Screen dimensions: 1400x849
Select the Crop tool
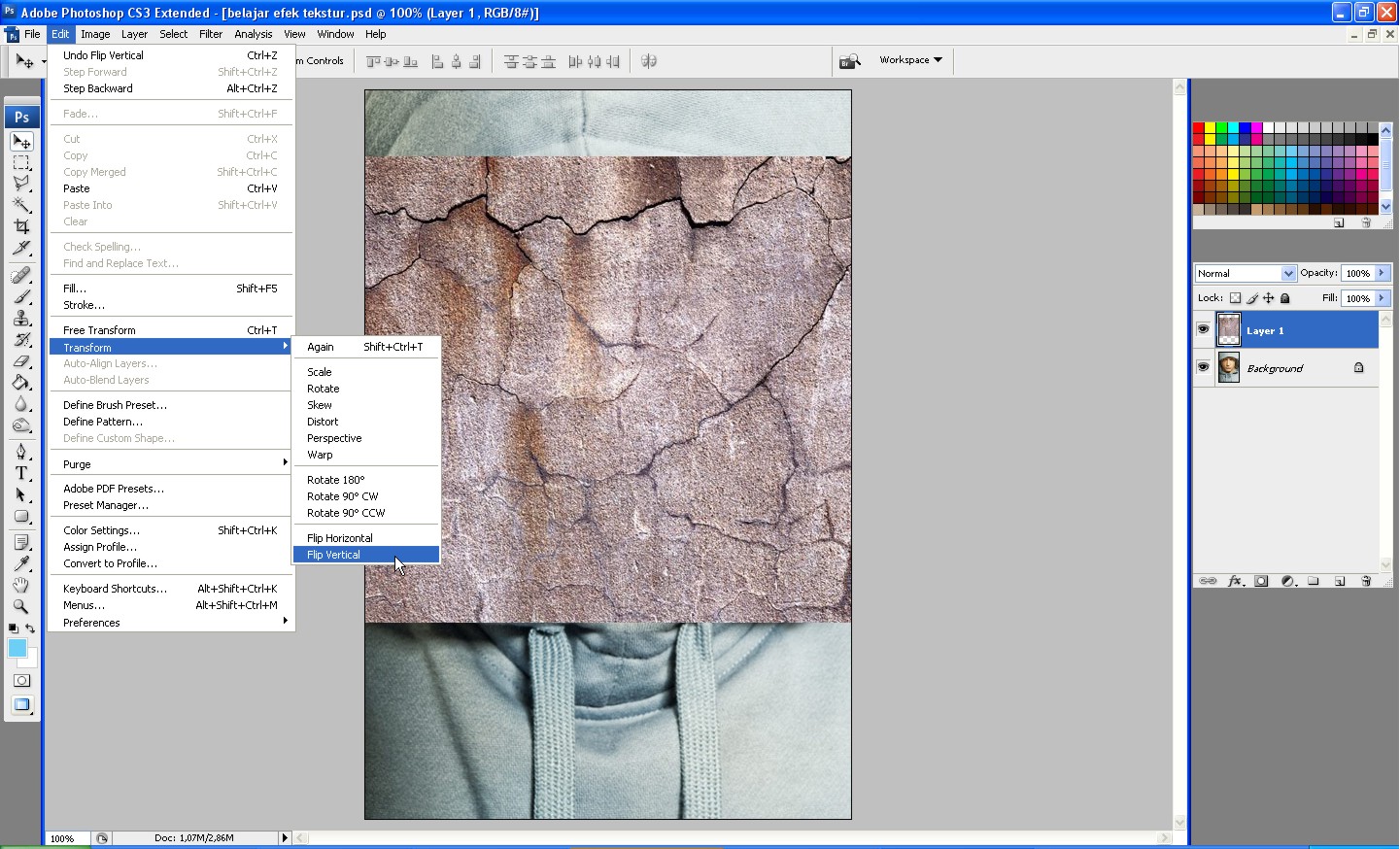pos(21,226)
